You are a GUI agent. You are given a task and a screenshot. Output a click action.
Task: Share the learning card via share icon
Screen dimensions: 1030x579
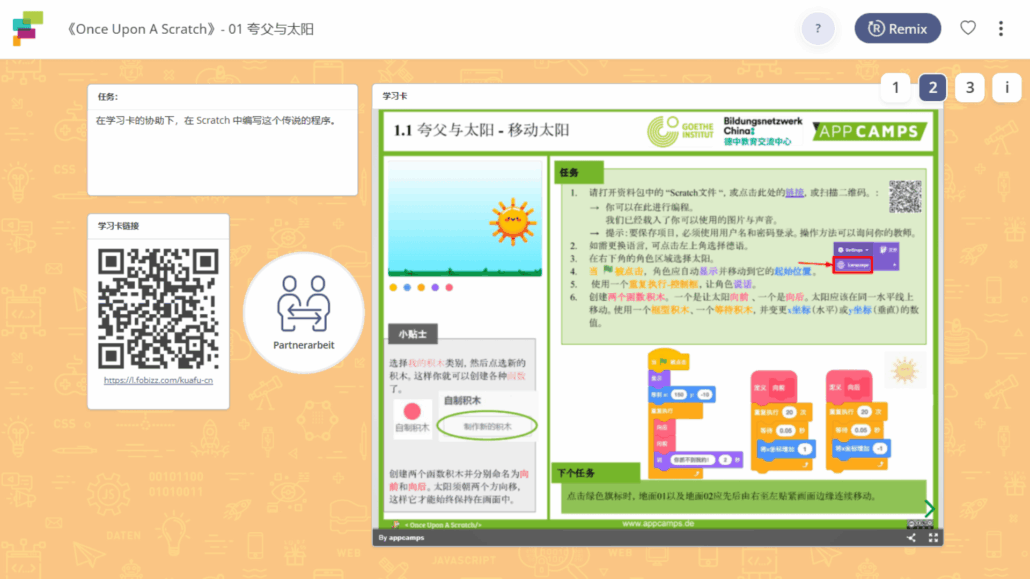911,538
